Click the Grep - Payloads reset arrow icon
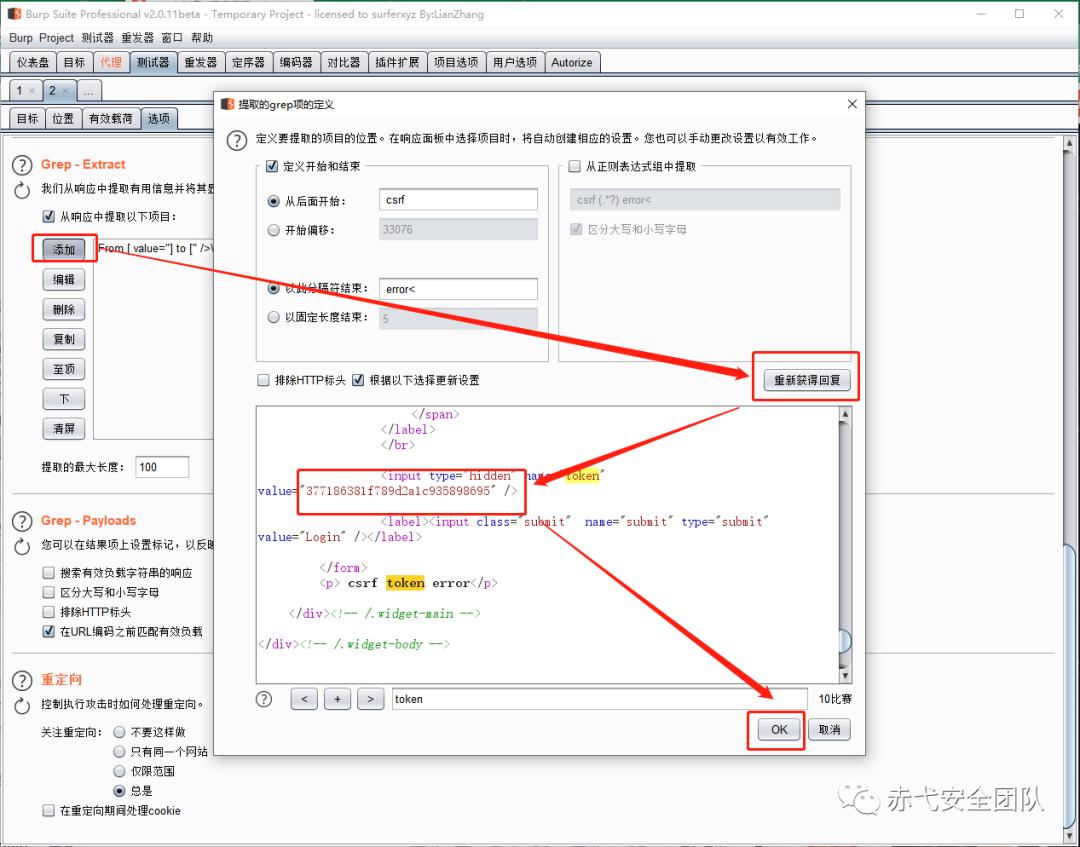This screenshot has height=847, width=1080. 22,547
